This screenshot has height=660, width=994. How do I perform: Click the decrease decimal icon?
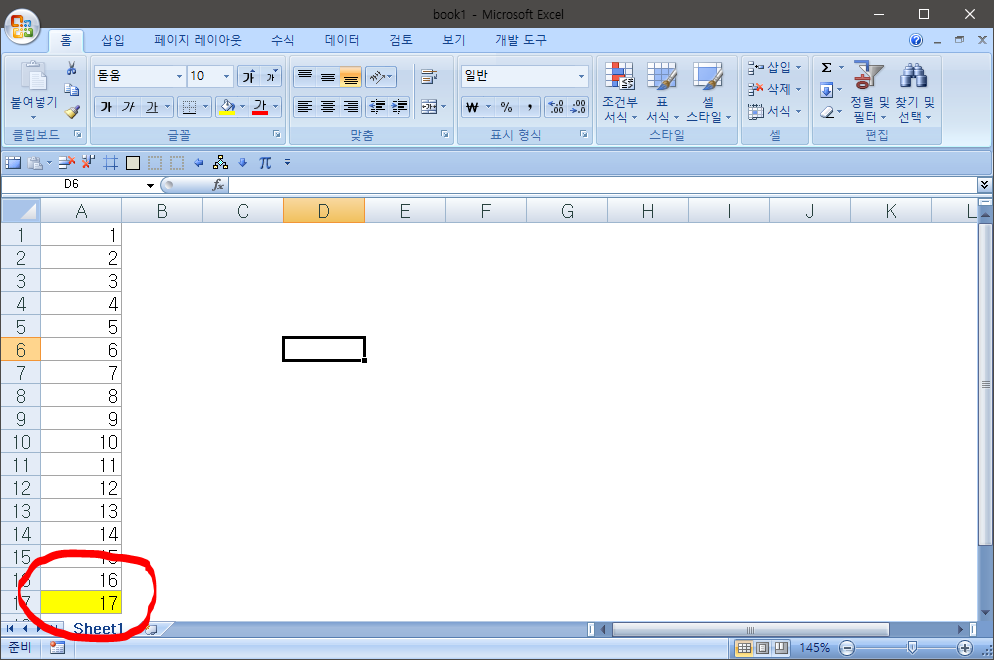(578, 107)
